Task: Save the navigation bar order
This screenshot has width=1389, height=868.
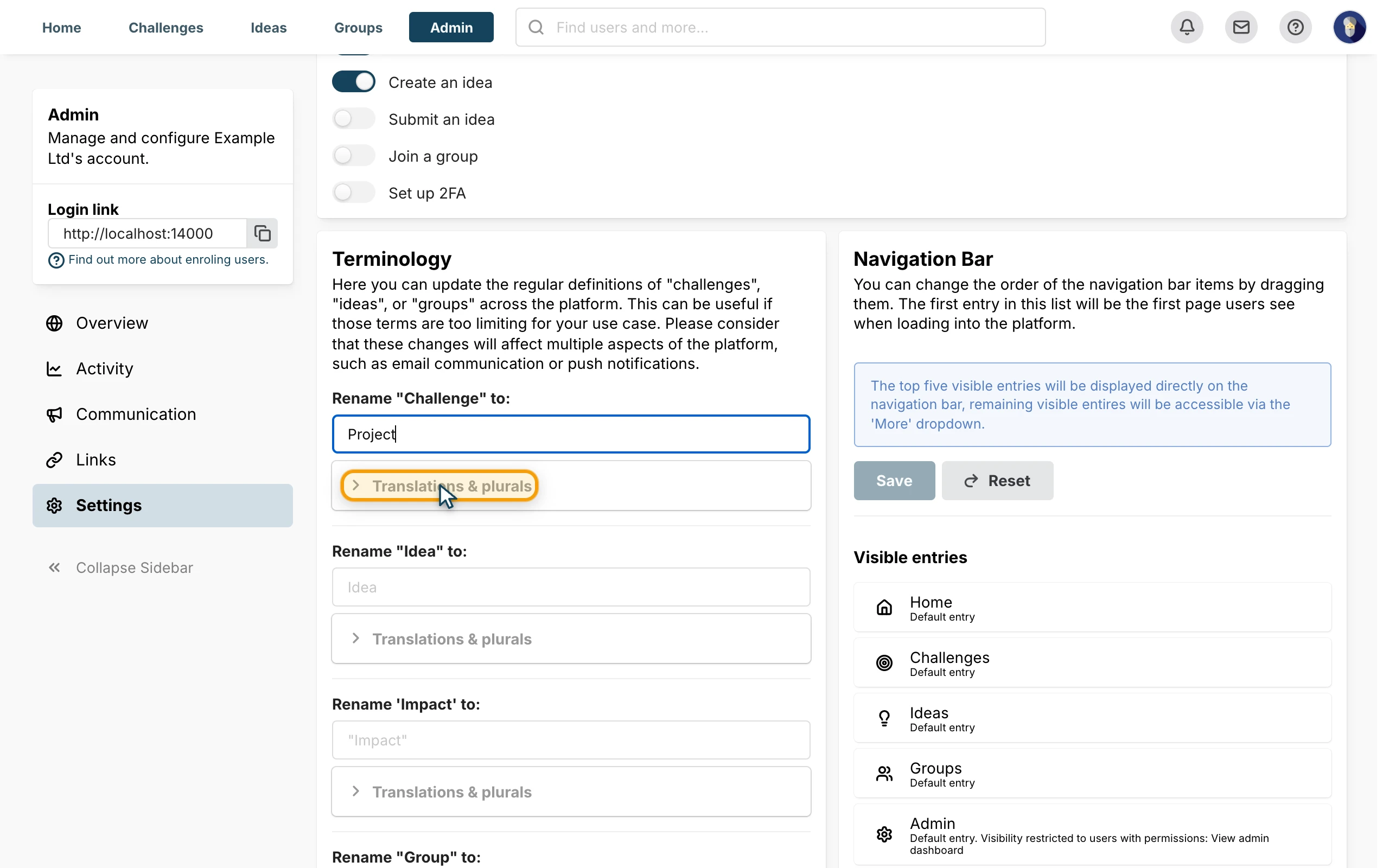Action: pyautogui.click(x=894, y=481)
